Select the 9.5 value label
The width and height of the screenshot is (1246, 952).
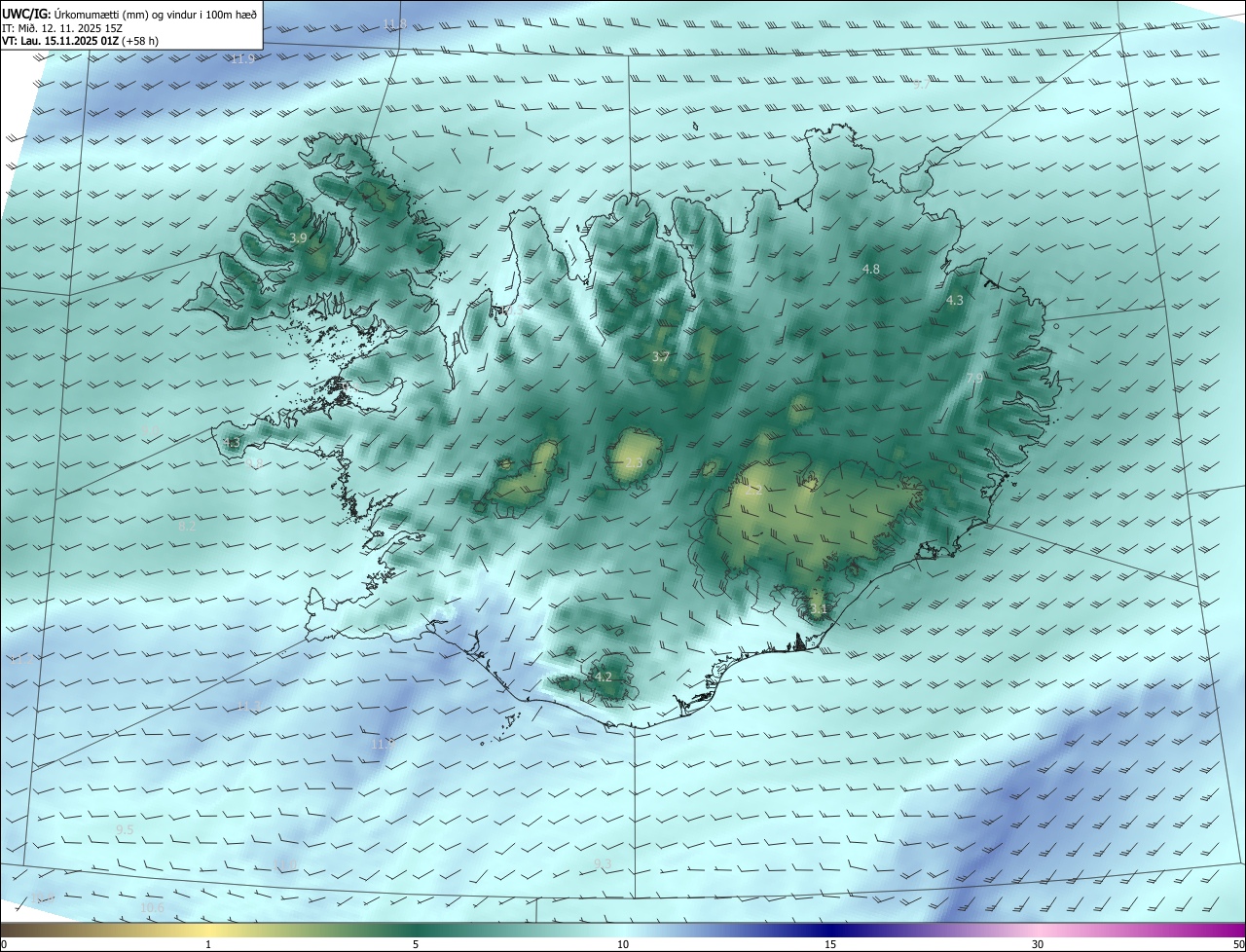point(125,829)
